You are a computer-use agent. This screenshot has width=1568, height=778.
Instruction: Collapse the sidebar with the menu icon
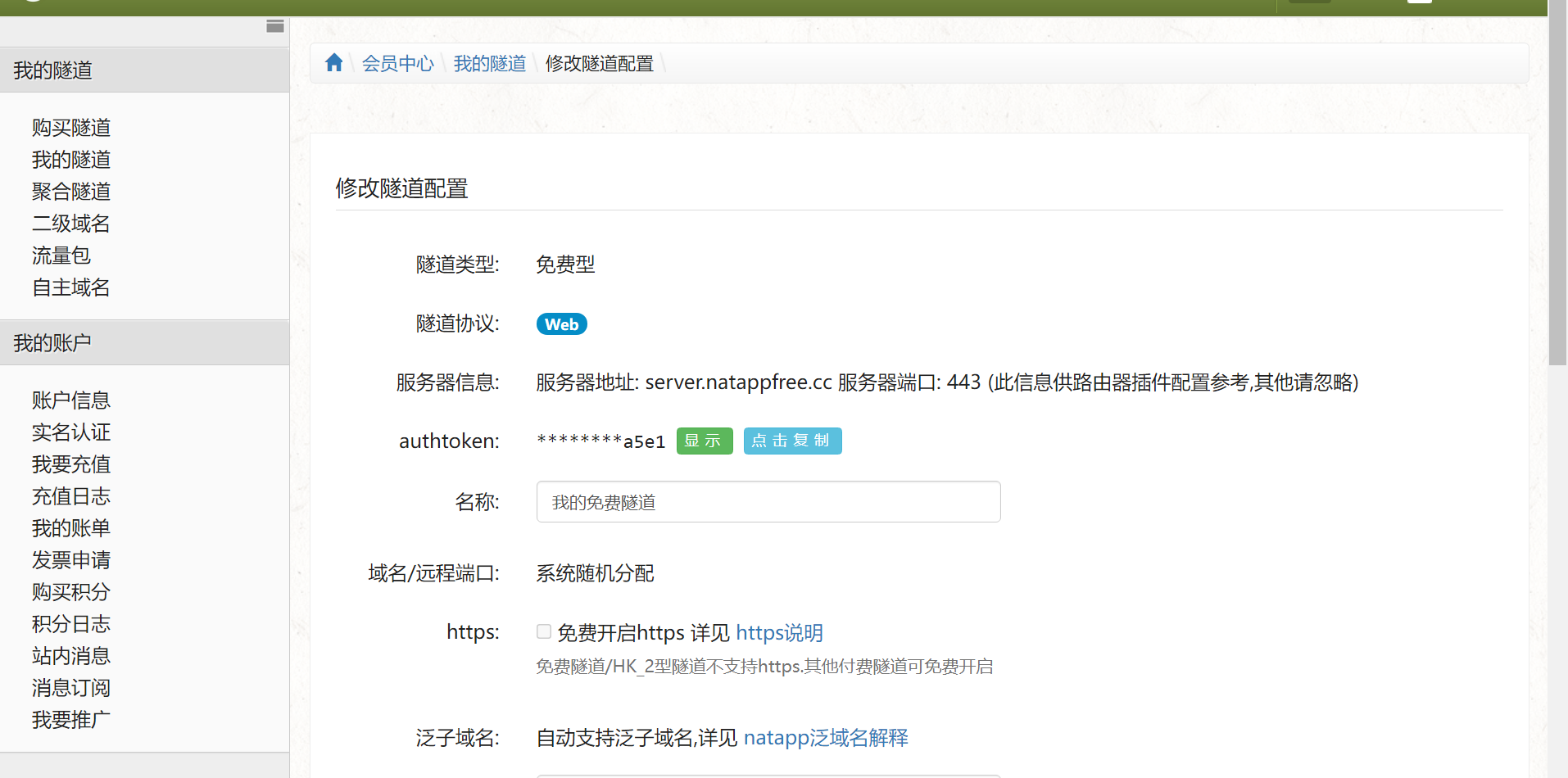(275, 26)
